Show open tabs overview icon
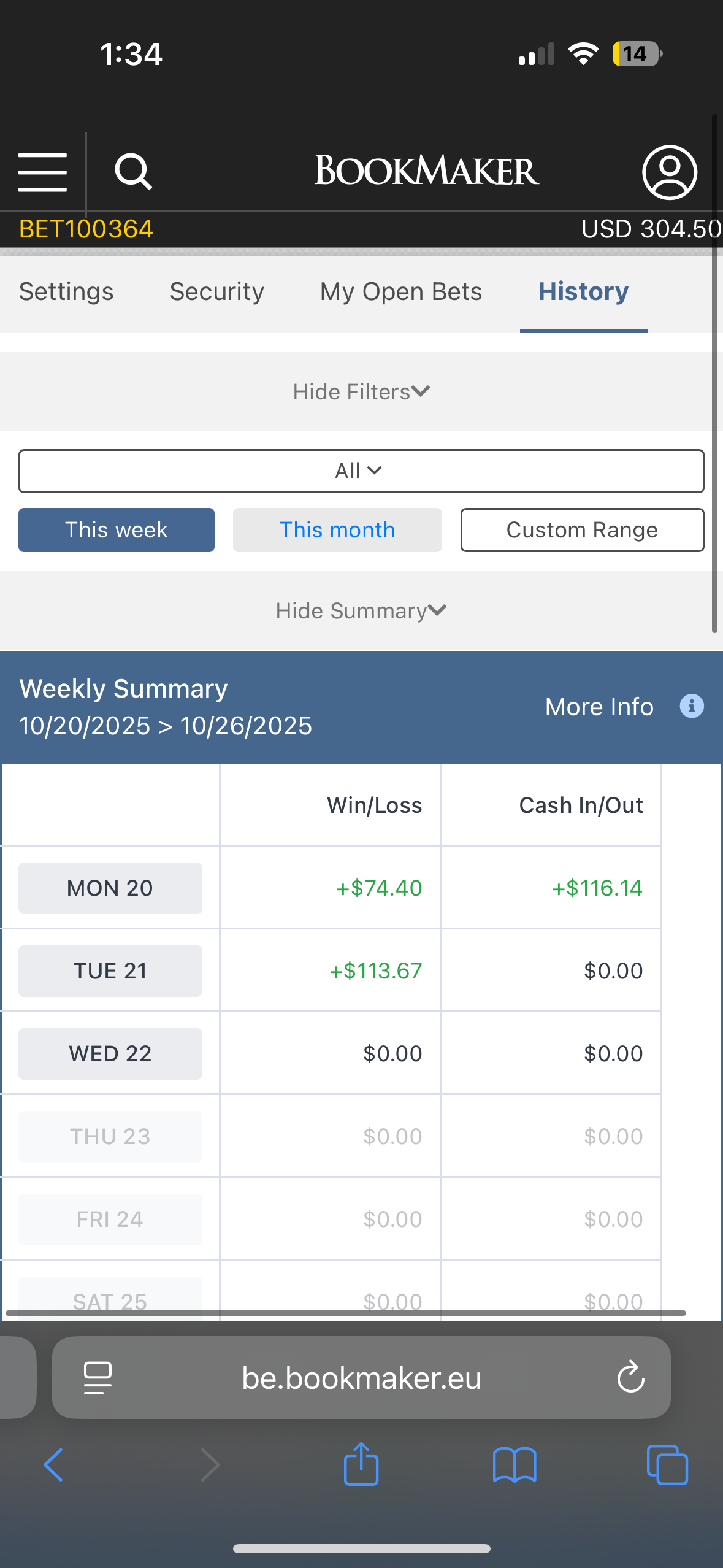723x1568 pixels. (x=667, y=1465)
